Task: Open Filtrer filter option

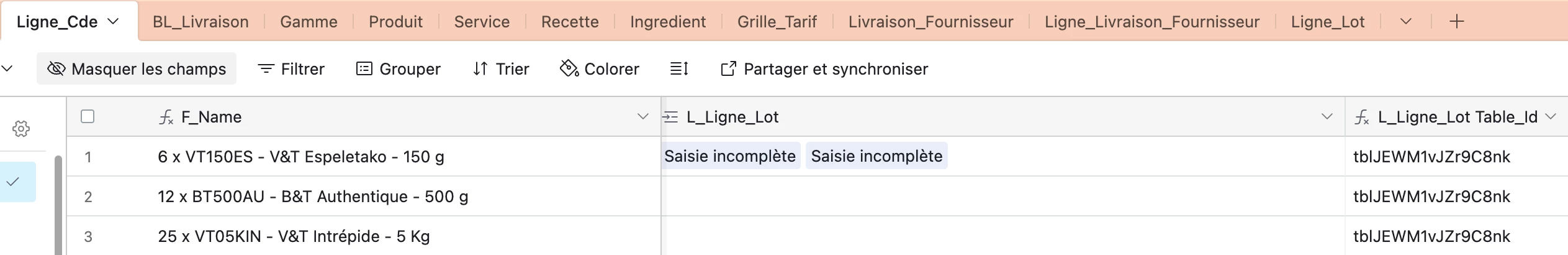Action: 291,68
